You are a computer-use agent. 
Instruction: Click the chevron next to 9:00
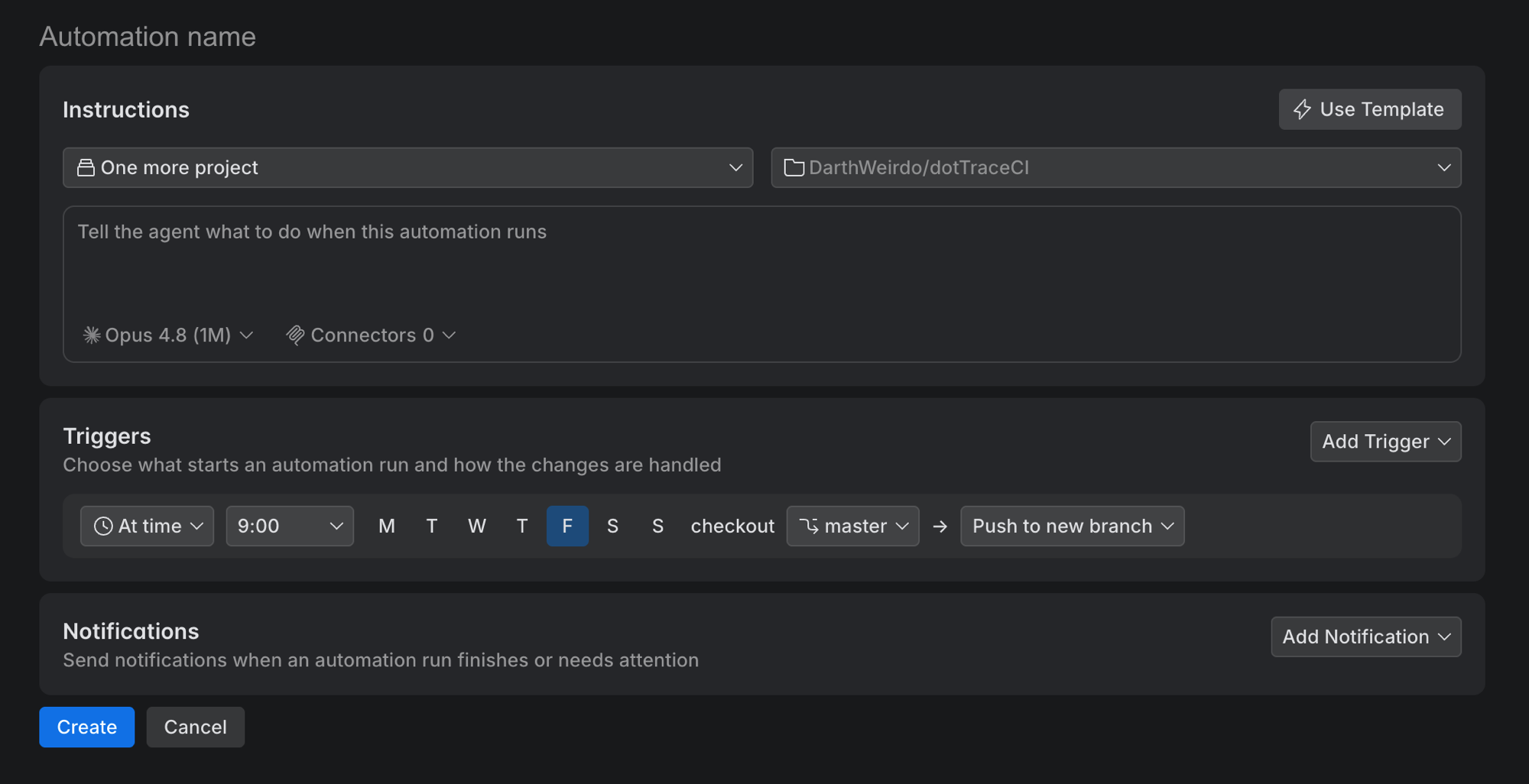point(336,526)
